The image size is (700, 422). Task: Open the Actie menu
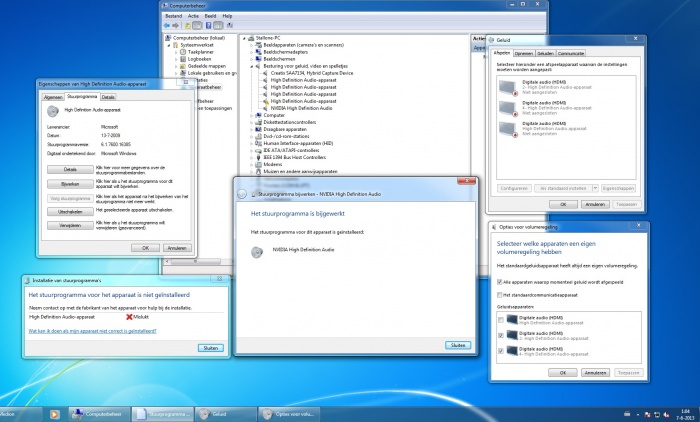193,16
